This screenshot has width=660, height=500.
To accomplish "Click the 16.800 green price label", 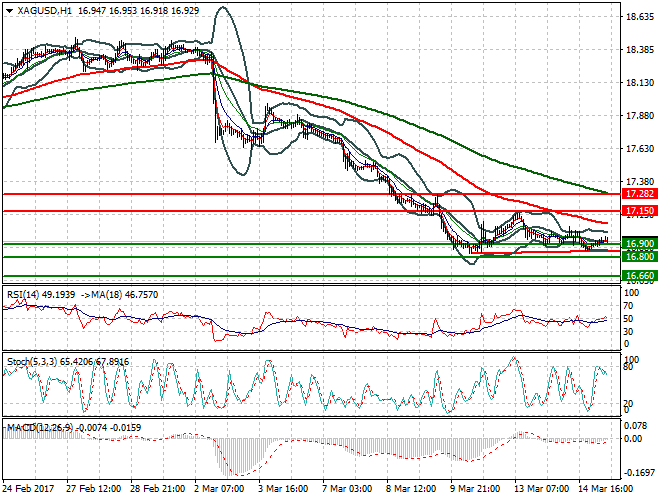I will (x=639, y=257).
